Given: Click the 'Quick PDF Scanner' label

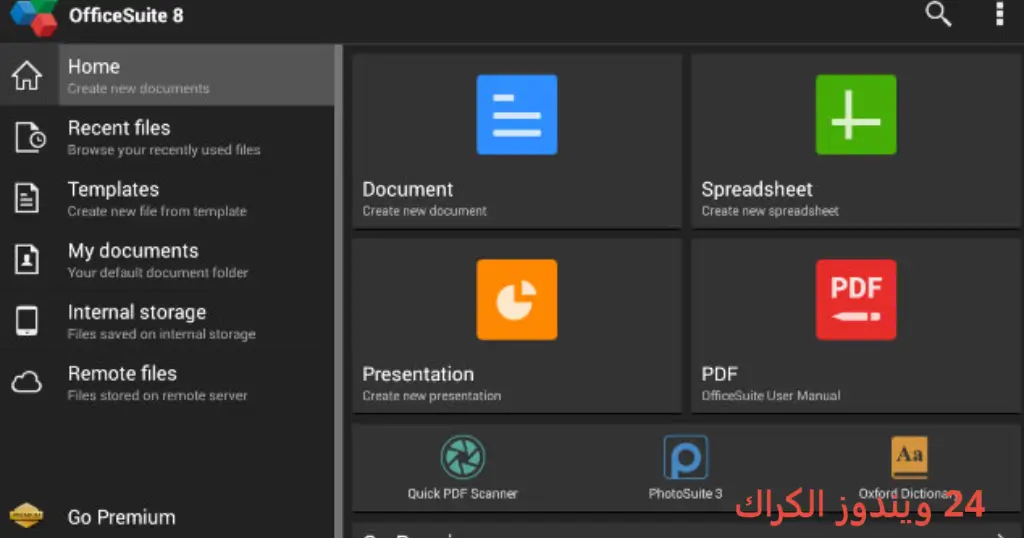Looking at the screenshot, I should coord(462,494).
